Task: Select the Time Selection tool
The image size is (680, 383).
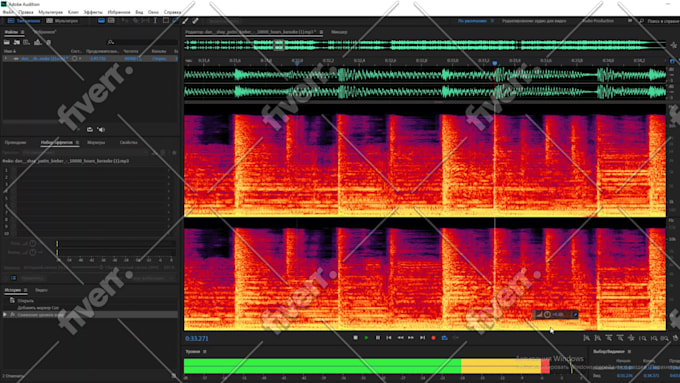Action: (155, 20)
